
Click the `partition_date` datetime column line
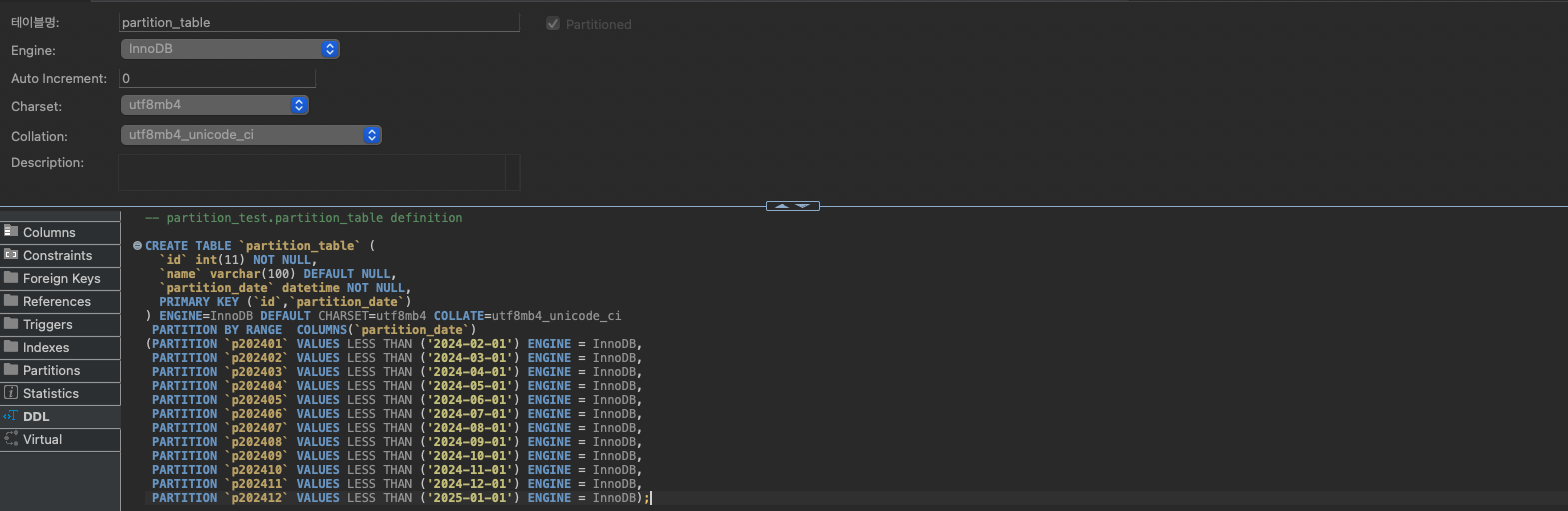[285, 287]
